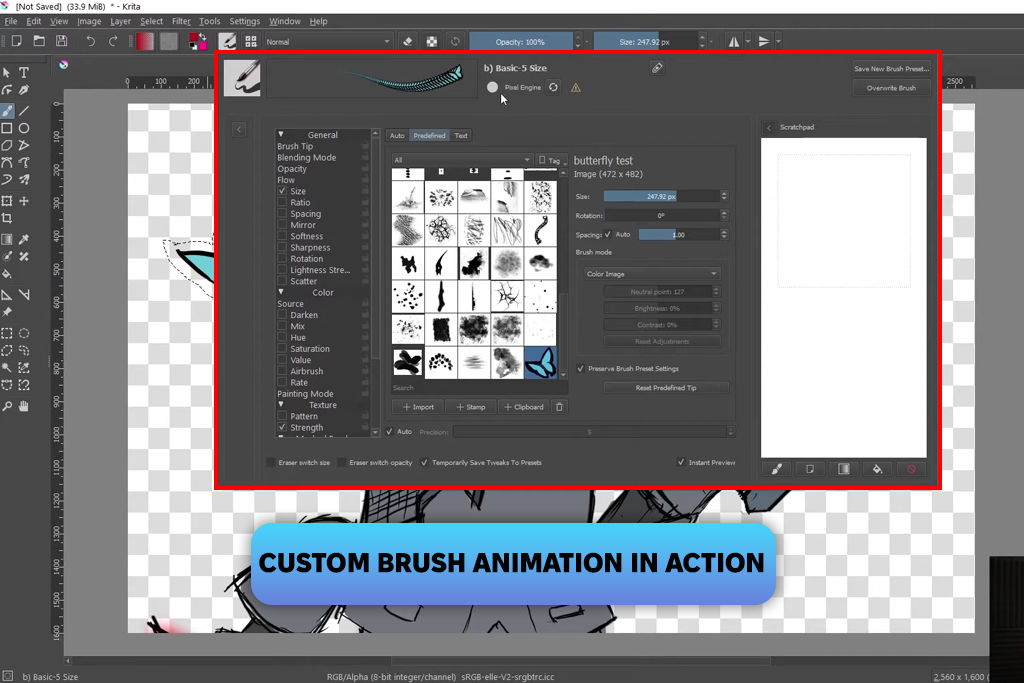Toggle Instant Preview checkbox

[x=681, y=462]
